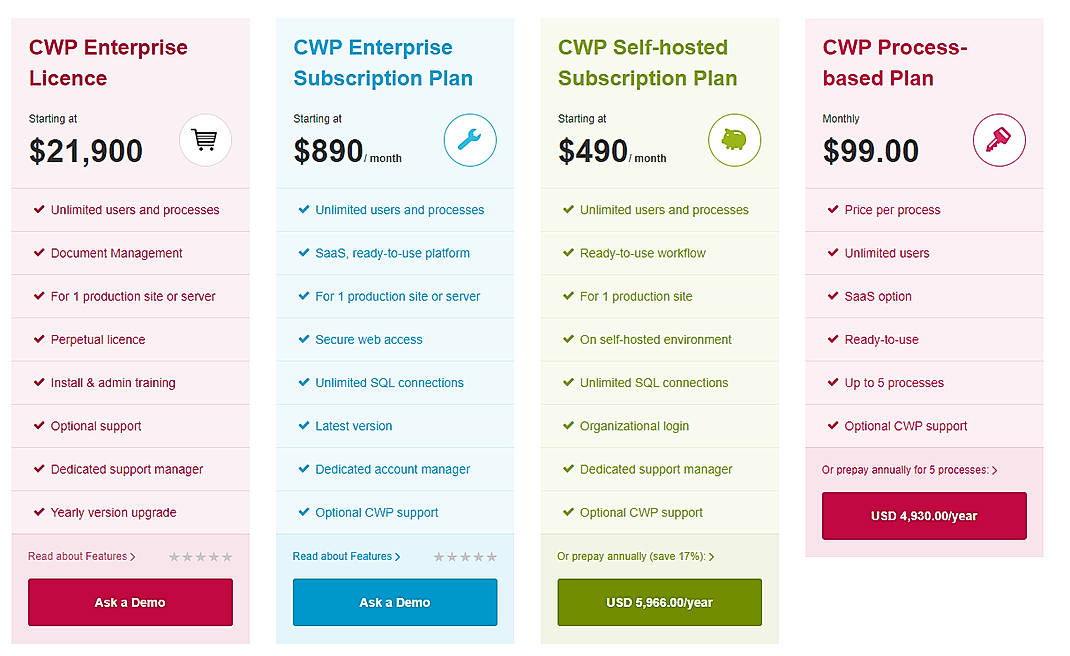Image resolution: width=1070 pixels, height=656 pixels.
Task: Click the USD 4,930.00/year payment option
Action: click(x=923, y=515)
